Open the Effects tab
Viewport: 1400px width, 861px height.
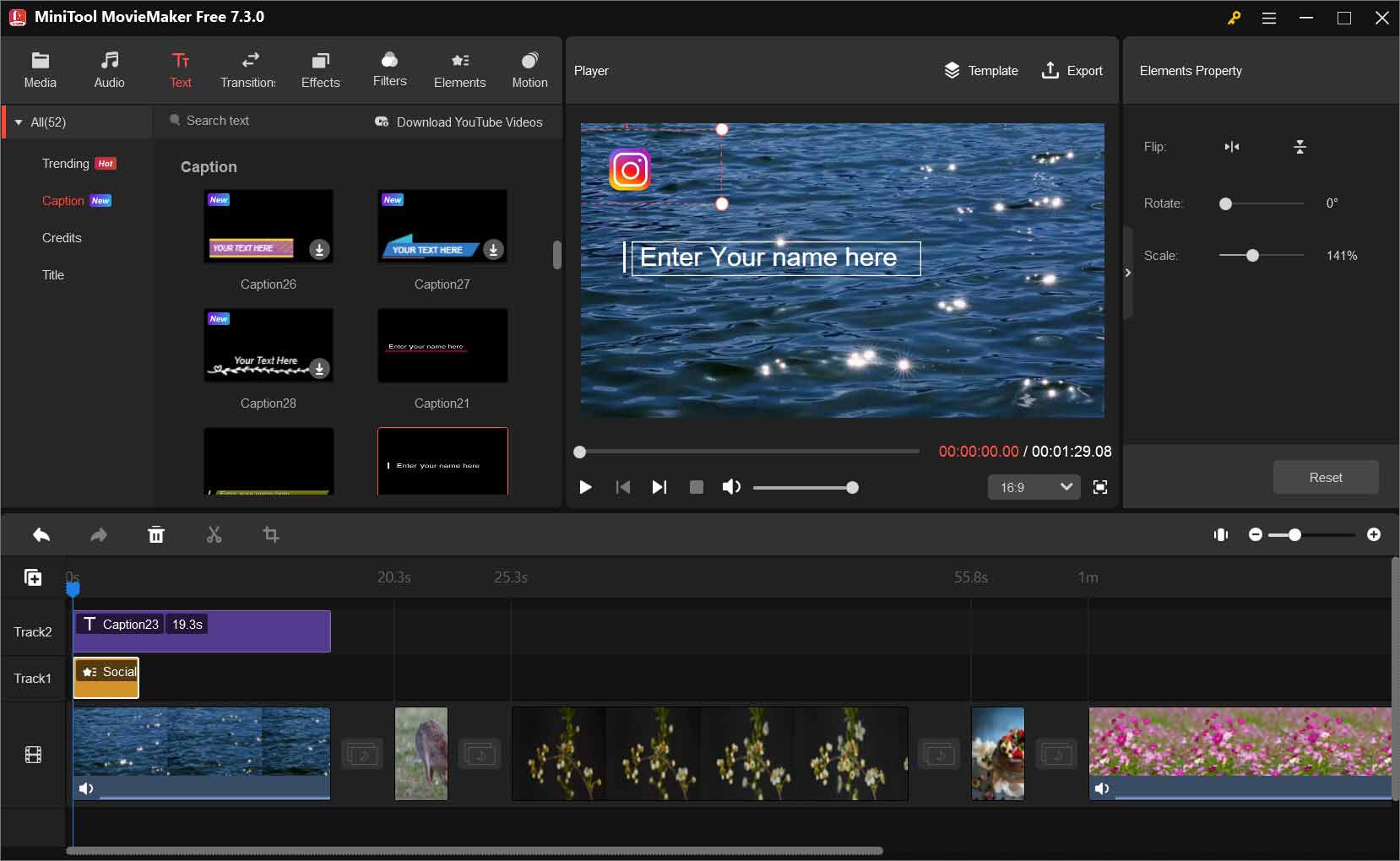coord(320,70)
